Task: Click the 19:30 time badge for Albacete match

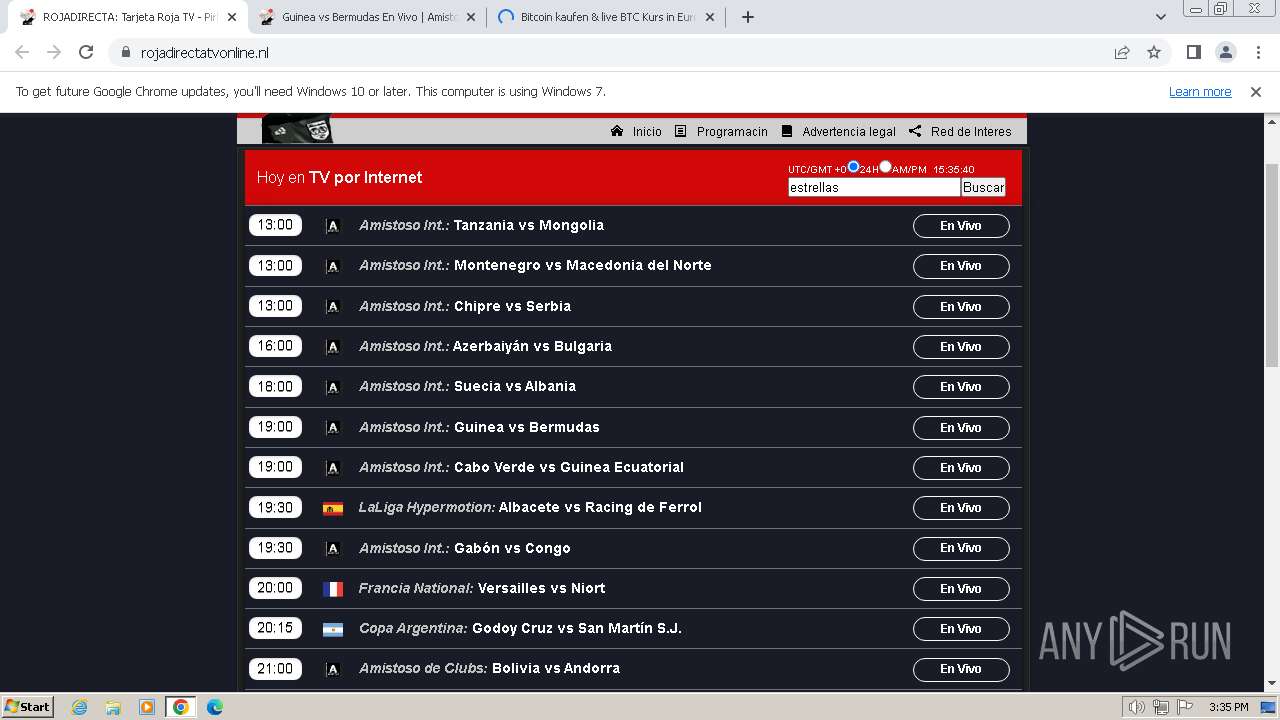Action: click(x=275, y=507)
